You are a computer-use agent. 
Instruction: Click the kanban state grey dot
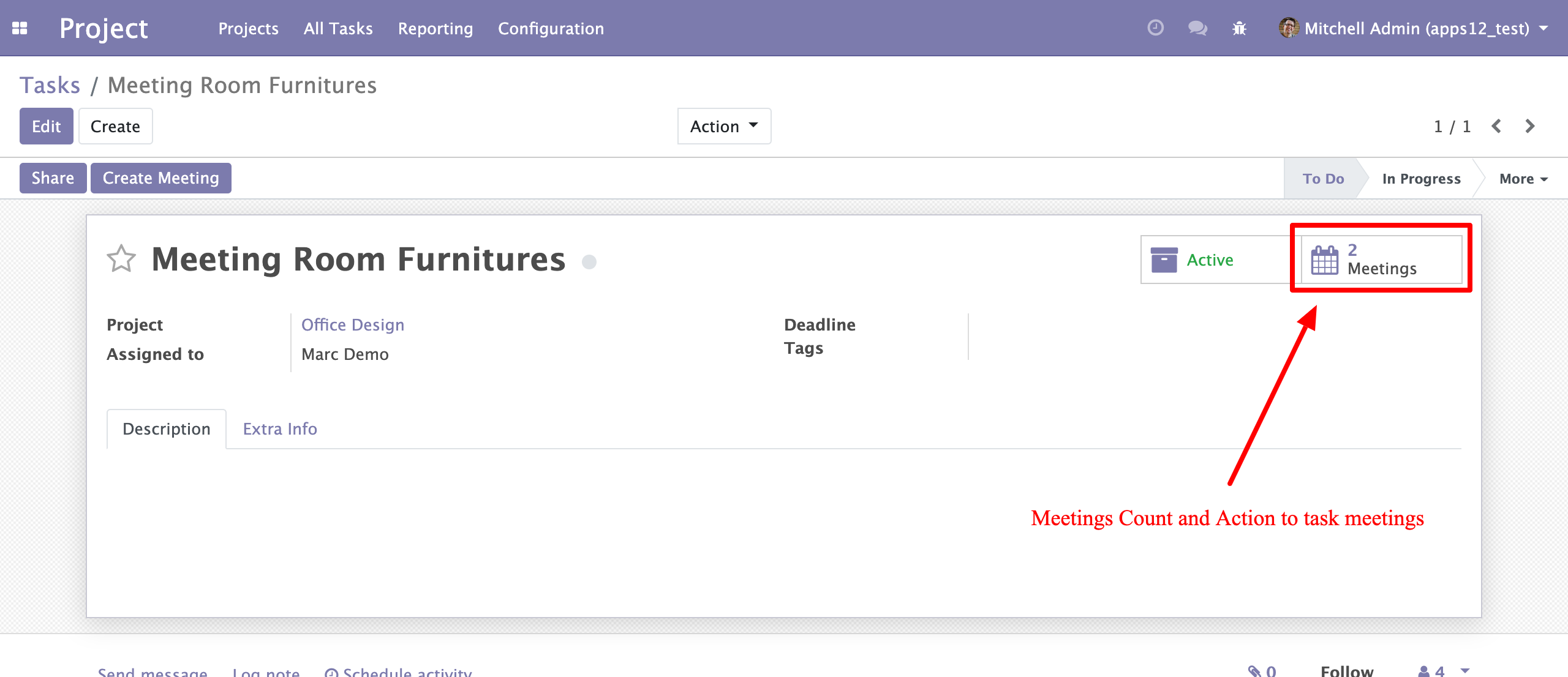(589, 262)
